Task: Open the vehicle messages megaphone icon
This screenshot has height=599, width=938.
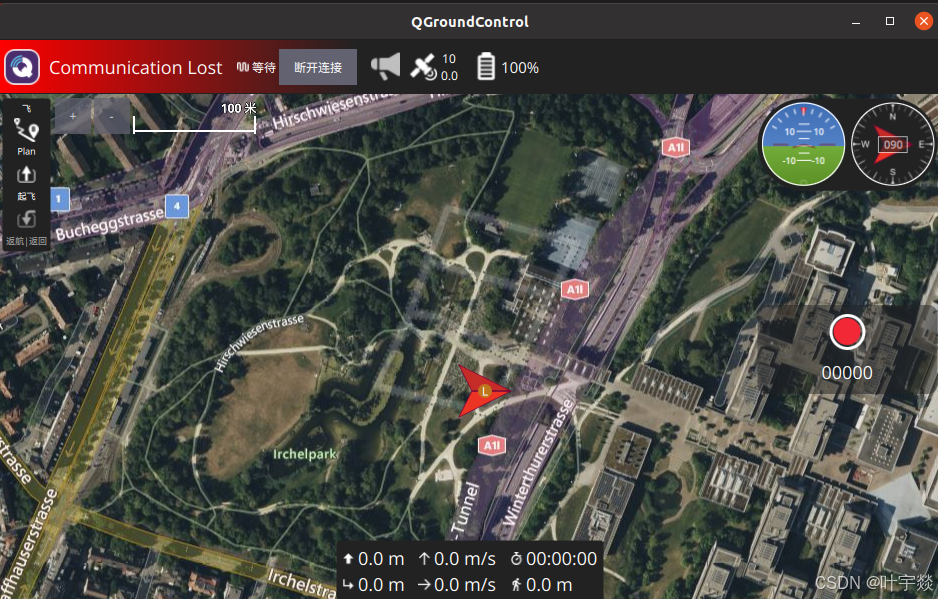Action: tap(385, 66)
